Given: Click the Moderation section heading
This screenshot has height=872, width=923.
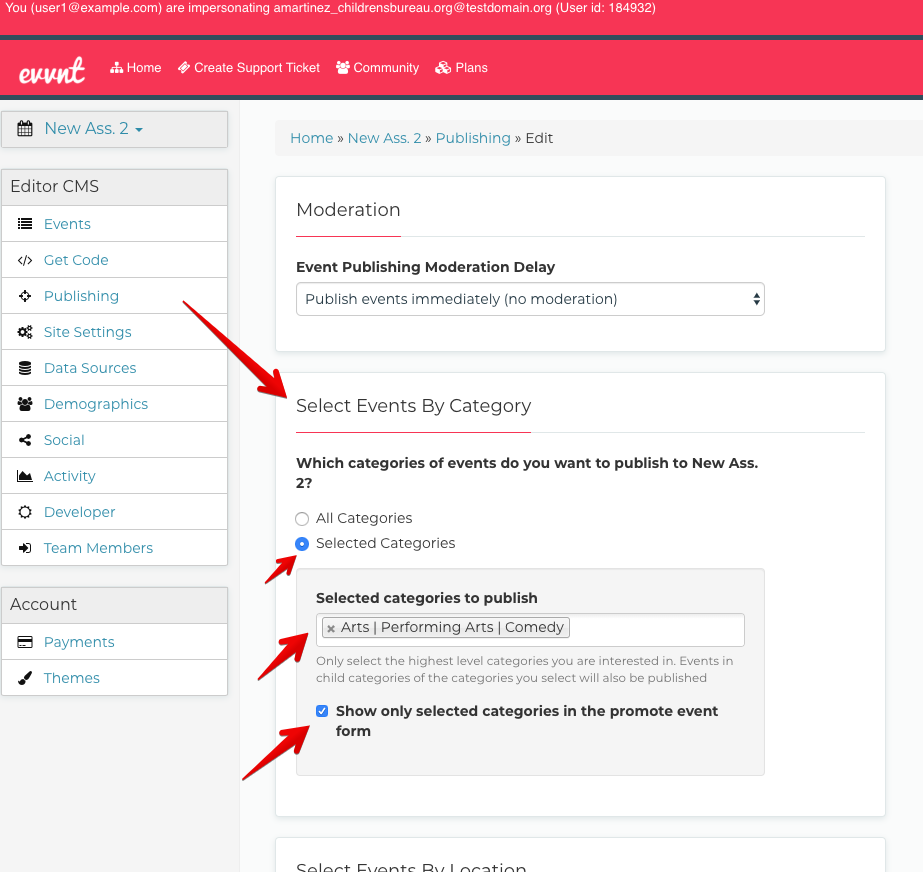Looking at the screenshot, I should pyautogui.click(x=348, y=210).
